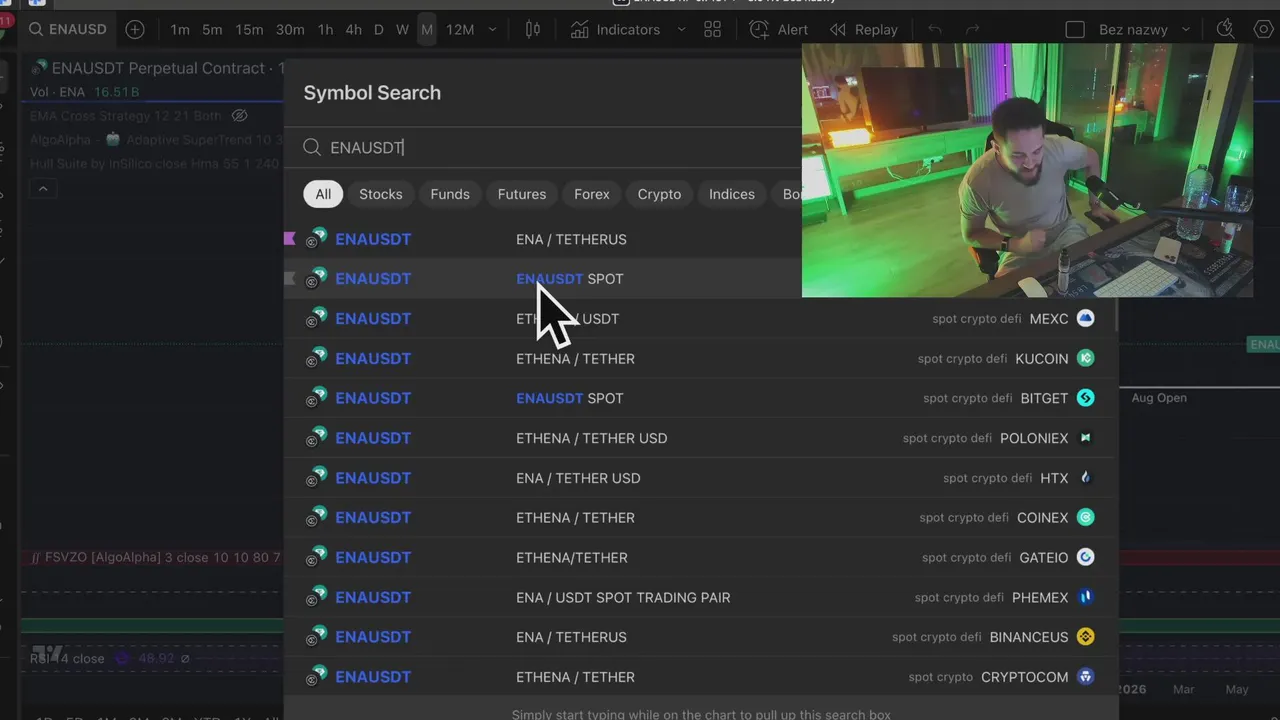Select the 'ETHENA / TETHER USD' result

[591, 438]
